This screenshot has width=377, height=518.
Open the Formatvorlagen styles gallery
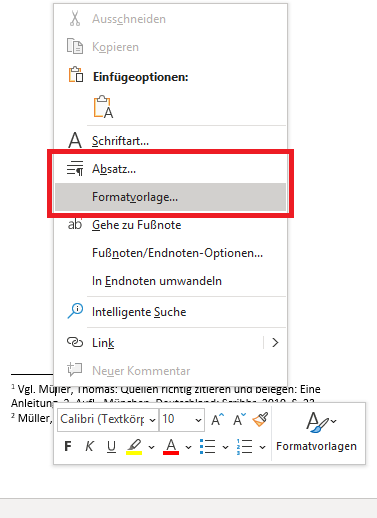coord(317,432)
